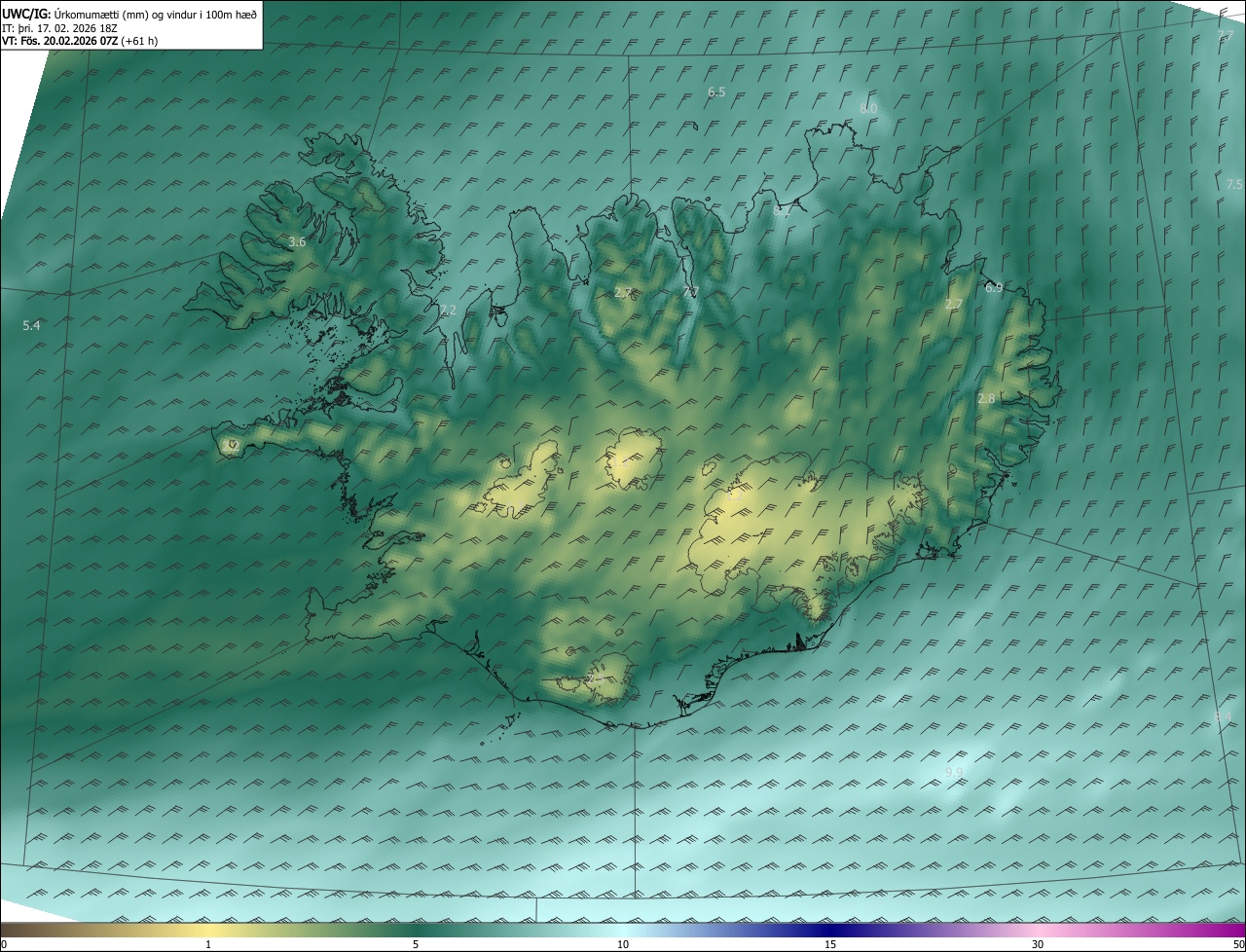The height and width of the screenshot is (952, 1246).
Task: Click the map value label '6.5'
Action: click(716, 92)
